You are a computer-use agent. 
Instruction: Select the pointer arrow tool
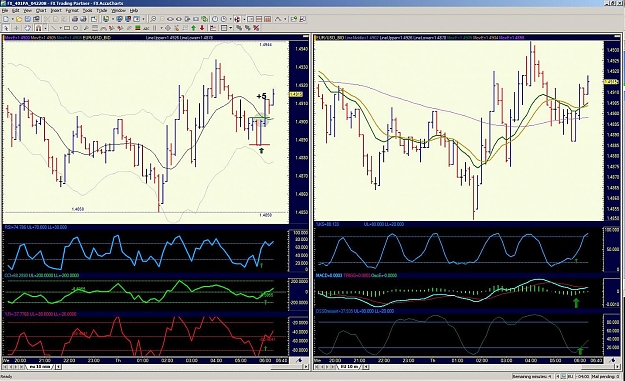(x=6, y=28)
